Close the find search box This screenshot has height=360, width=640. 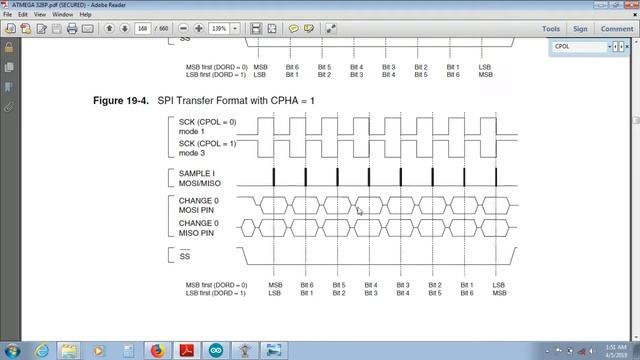point(627,47)
